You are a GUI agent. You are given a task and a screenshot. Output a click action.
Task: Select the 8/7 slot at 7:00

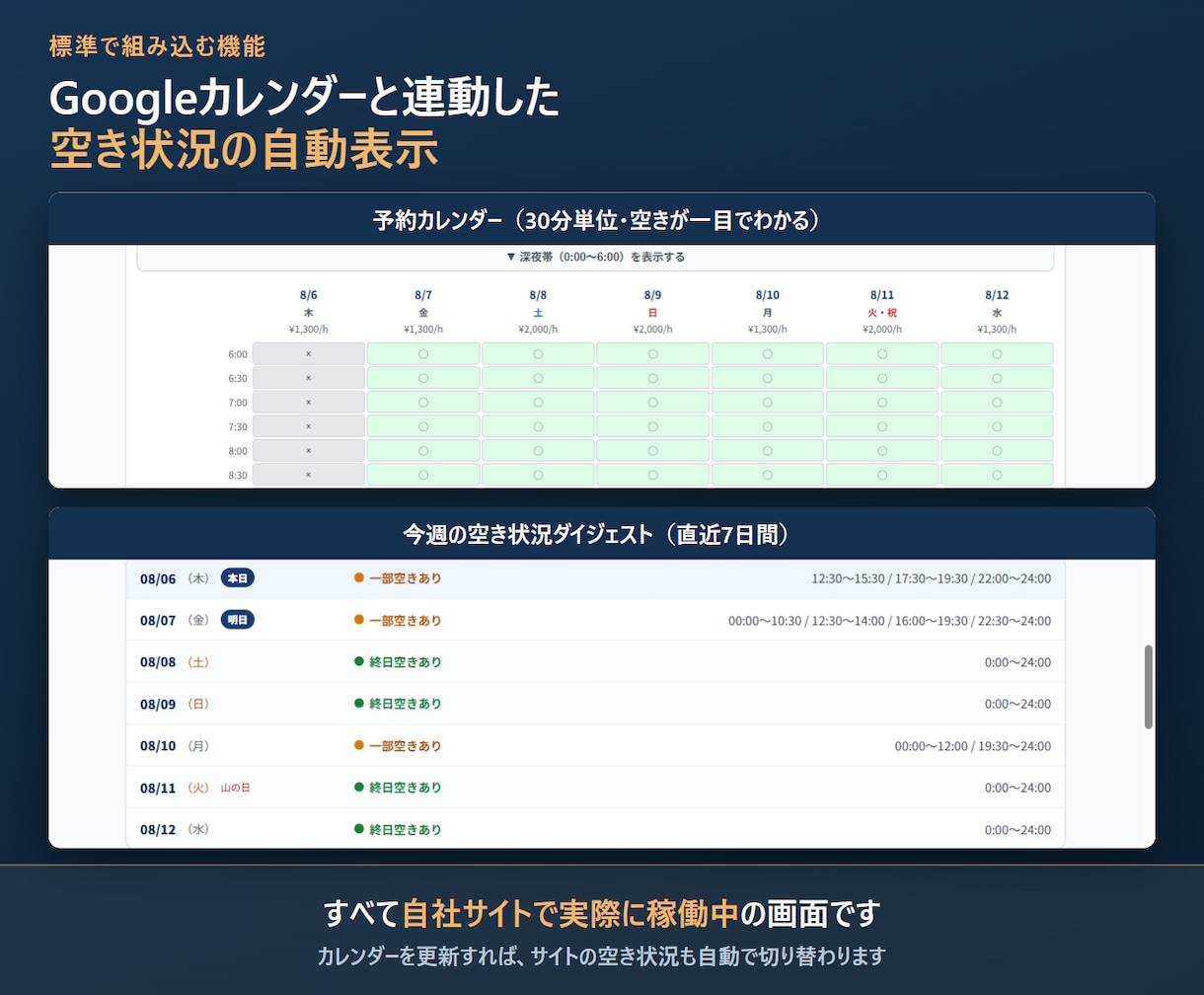(x=423, y=402)
